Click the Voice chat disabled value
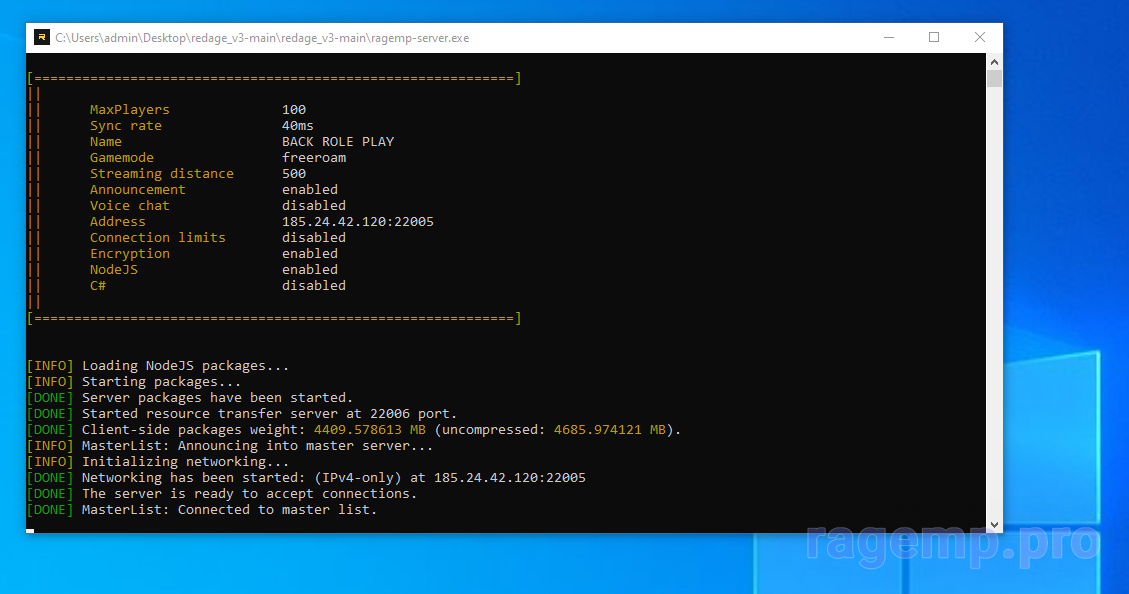This screenshot has width=1129, height=594. tap(314, 205)
